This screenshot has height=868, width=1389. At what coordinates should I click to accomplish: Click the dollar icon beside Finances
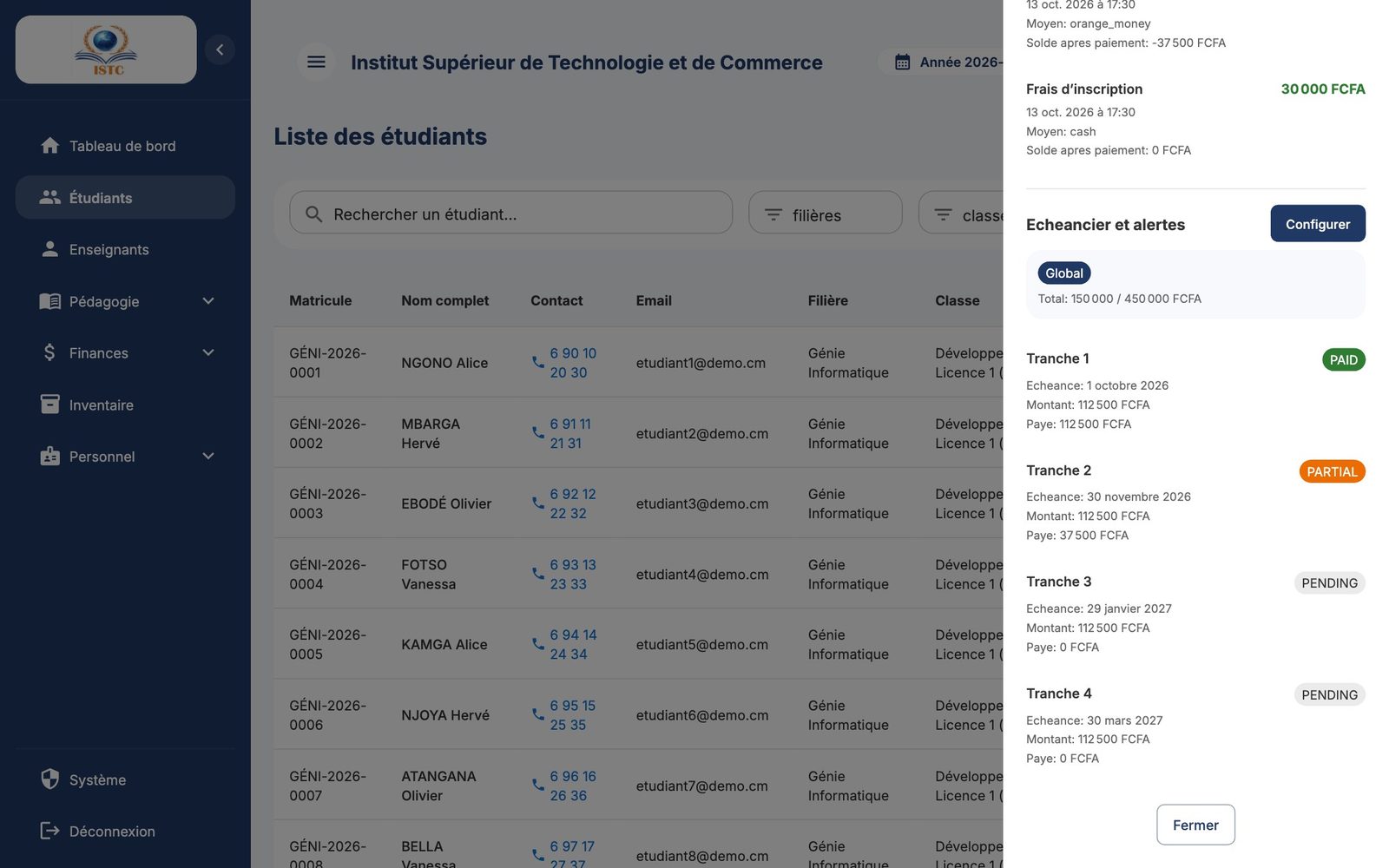point(49,352)
